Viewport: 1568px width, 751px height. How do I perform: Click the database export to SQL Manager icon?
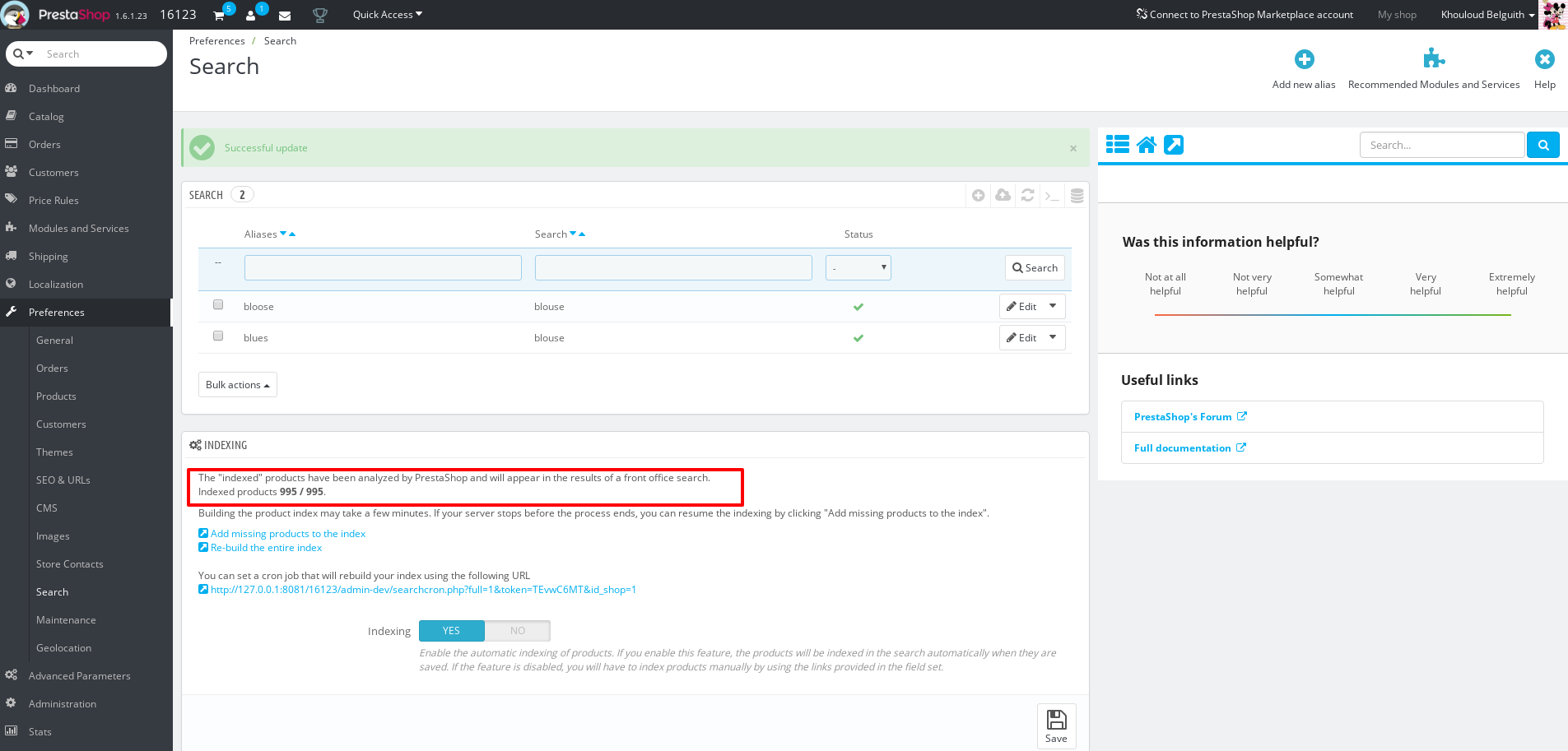[x=1077, y=195]
